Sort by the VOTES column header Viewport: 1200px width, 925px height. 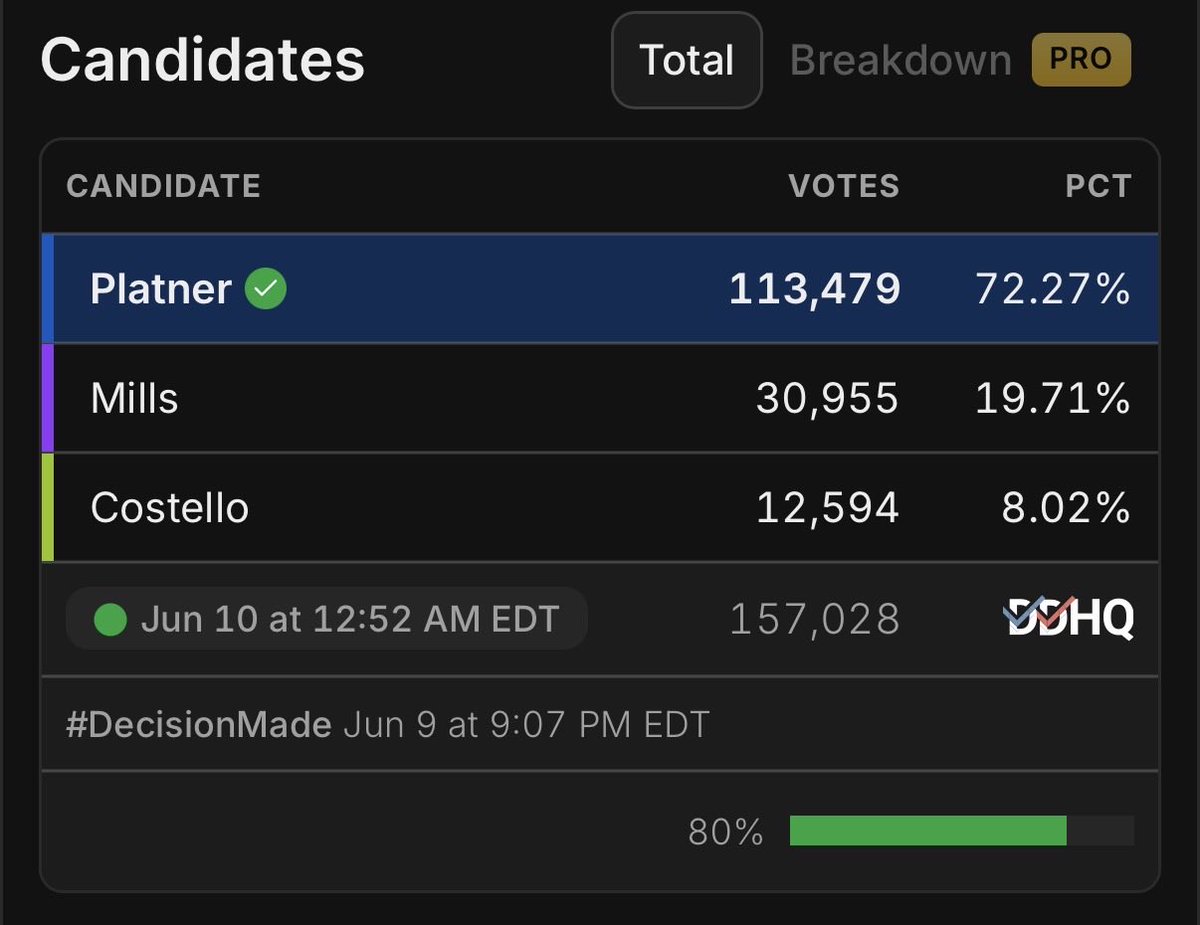pos(844,186)
